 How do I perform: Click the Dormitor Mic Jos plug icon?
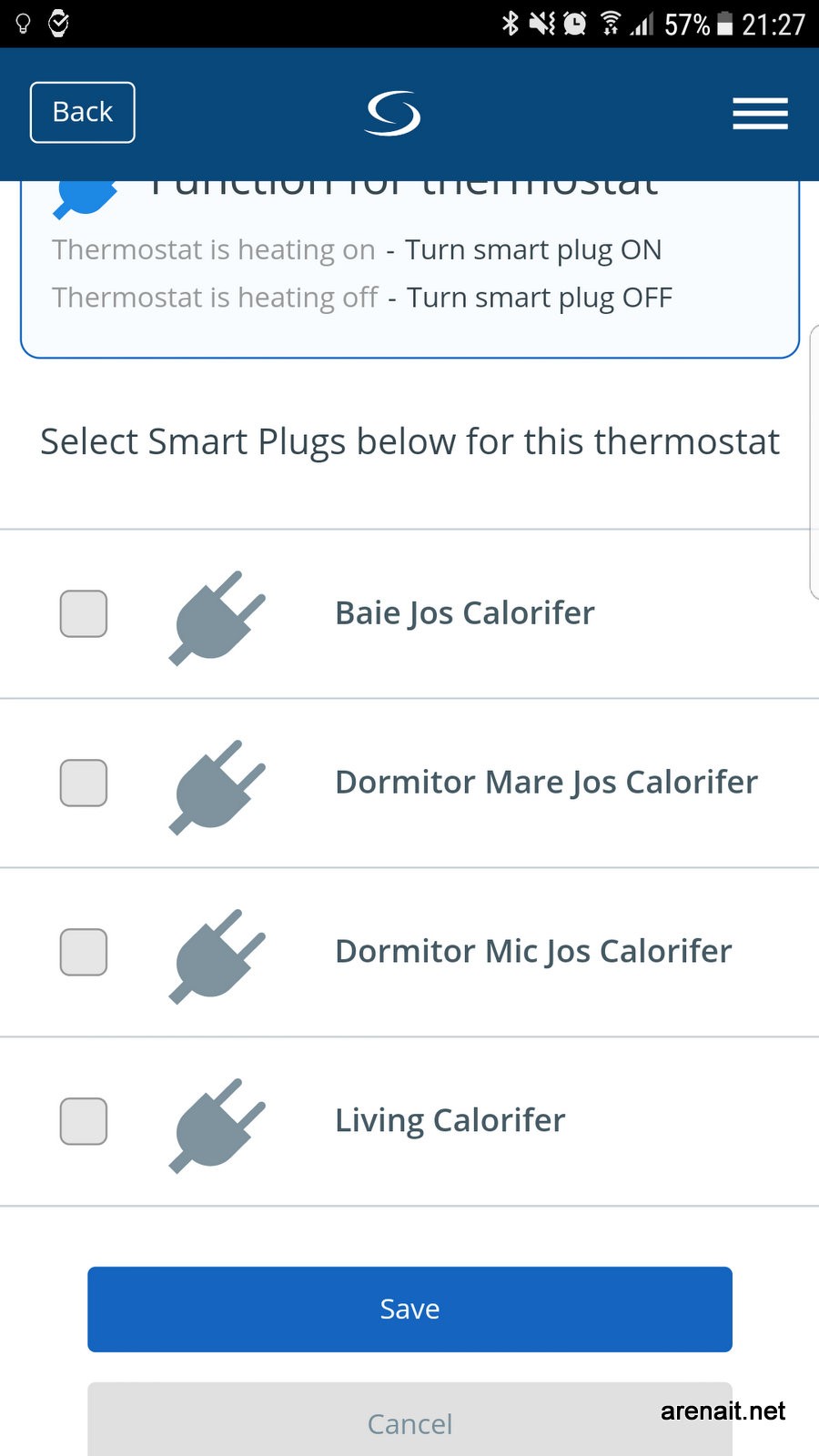coord(217,955)
